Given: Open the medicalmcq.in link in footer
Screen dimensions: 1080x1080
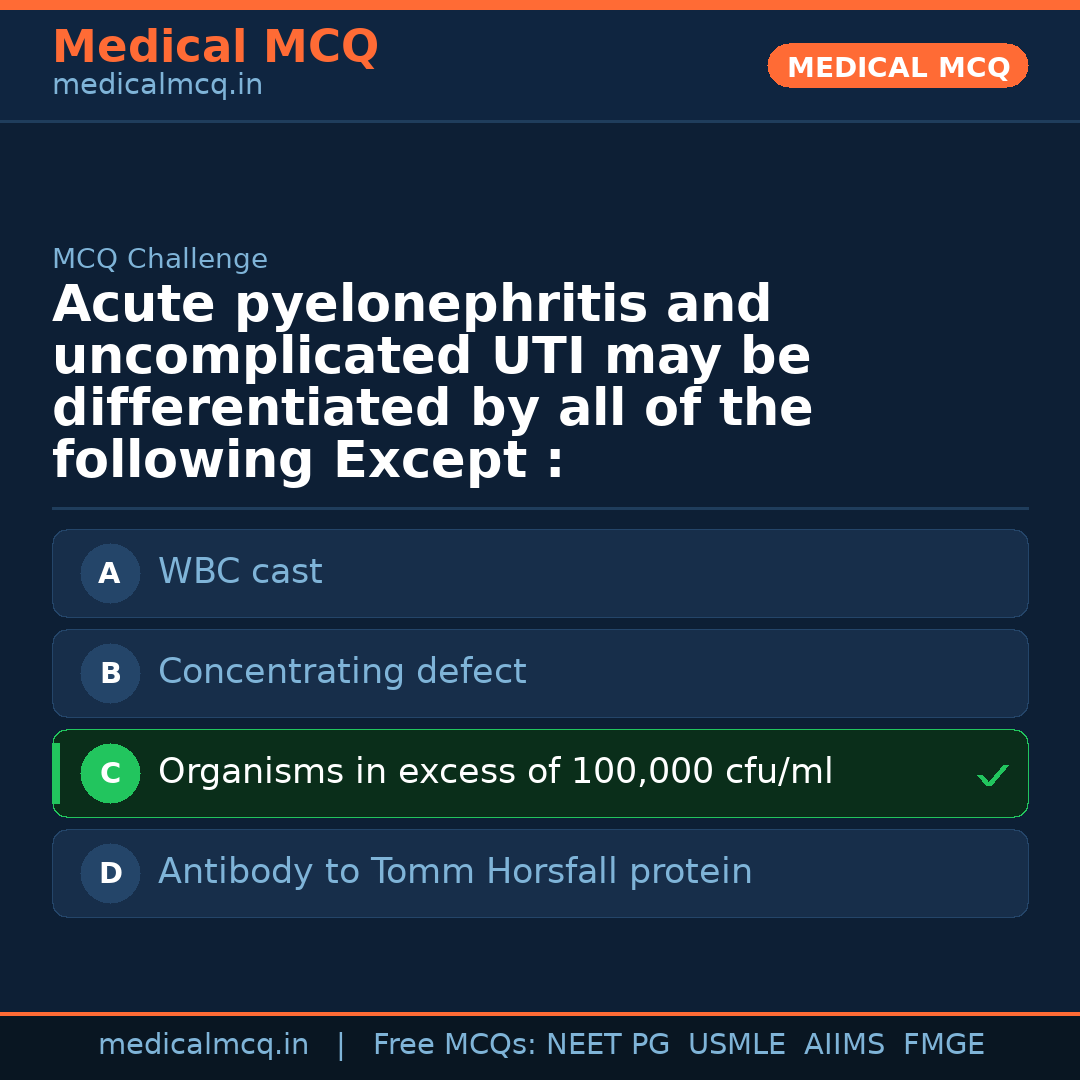Looking at the screenshot, I should (203, 1045).
